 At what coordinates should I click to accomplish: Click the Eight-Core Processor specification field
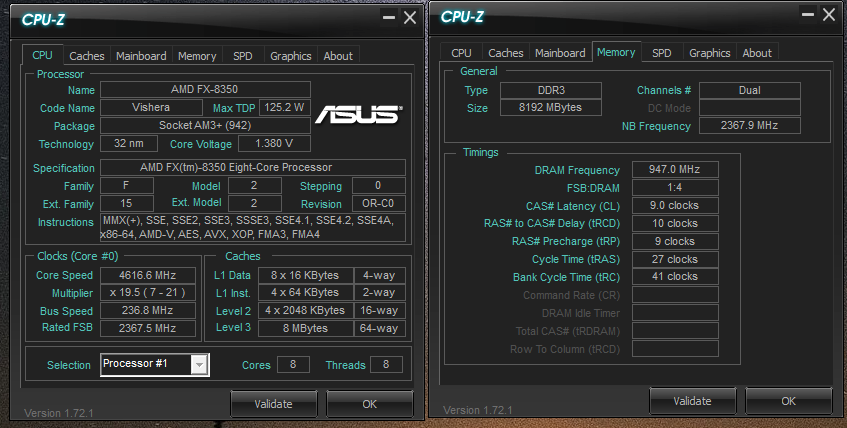tap(253, 168)
